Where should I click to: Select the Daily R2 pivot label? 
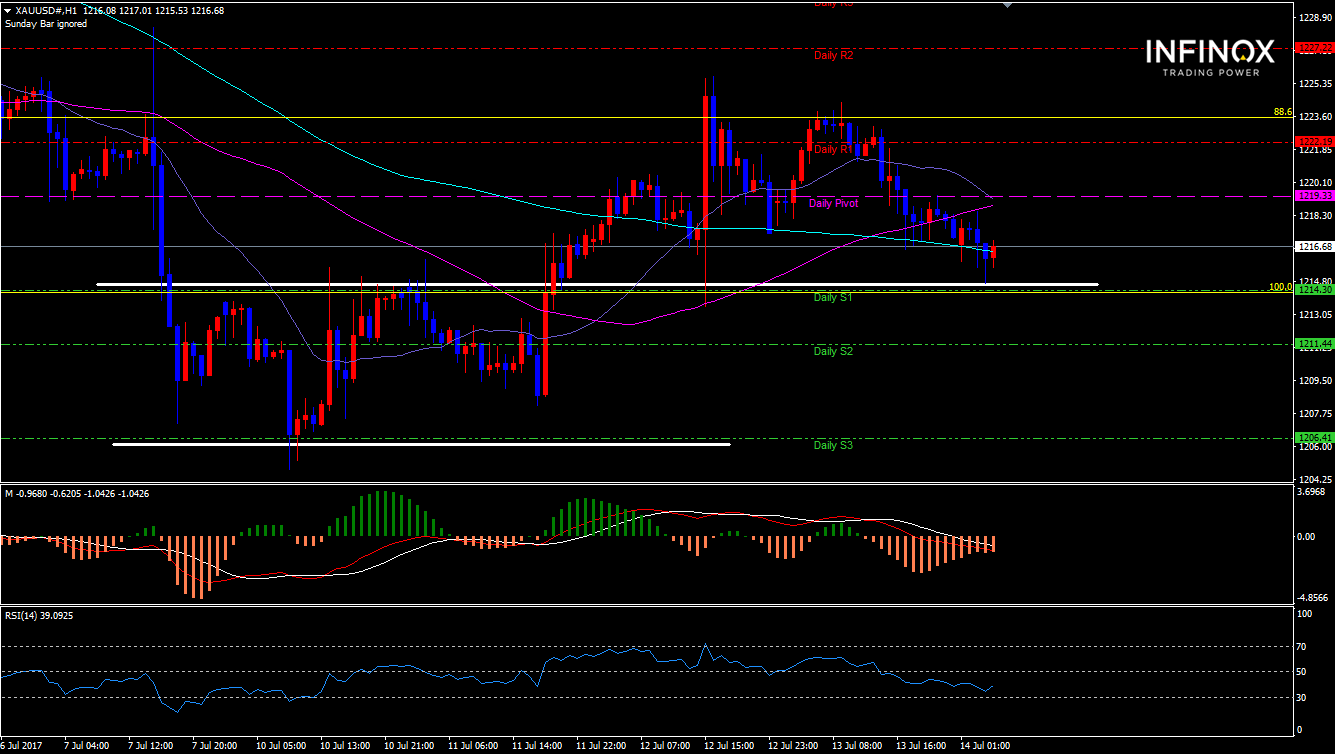pos(833,56)
